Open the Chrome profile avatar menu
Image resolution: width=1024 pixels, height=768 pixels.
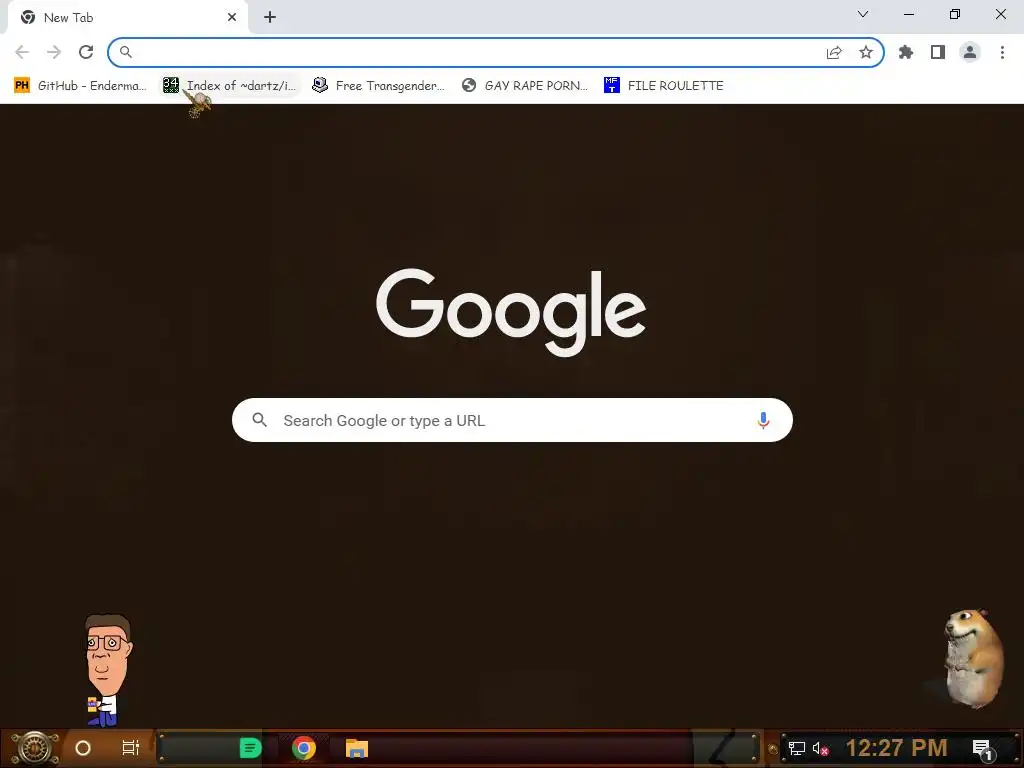tap(970, 52)
